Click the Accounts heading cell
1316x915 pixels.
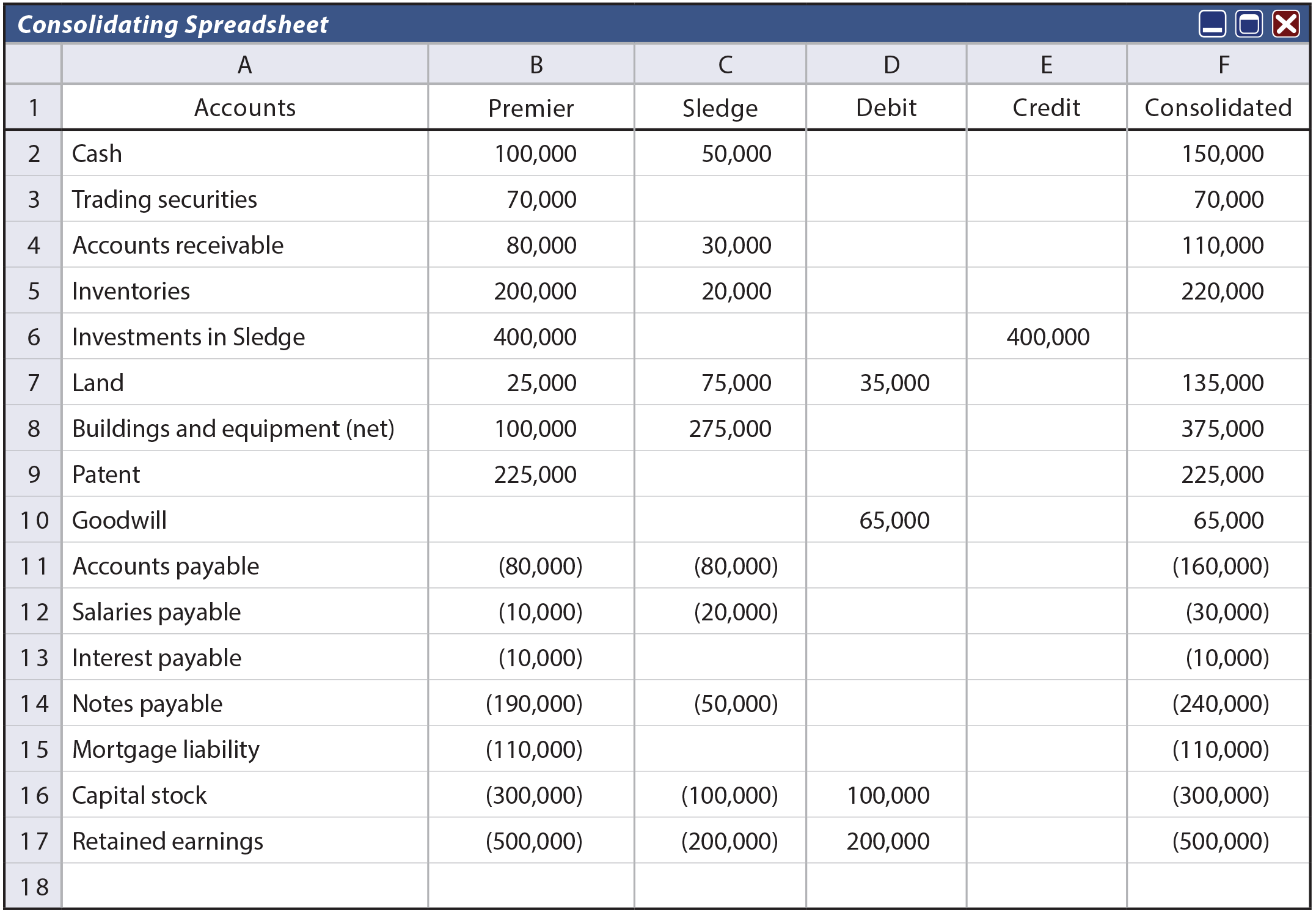(244, 107)
